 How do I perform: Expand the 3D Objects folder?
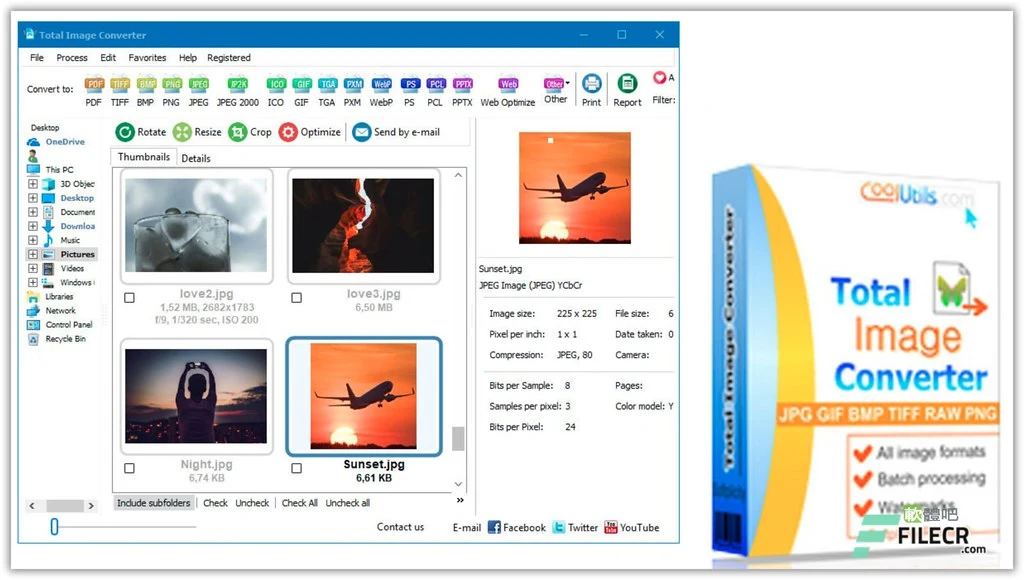(x=33, y=184)
